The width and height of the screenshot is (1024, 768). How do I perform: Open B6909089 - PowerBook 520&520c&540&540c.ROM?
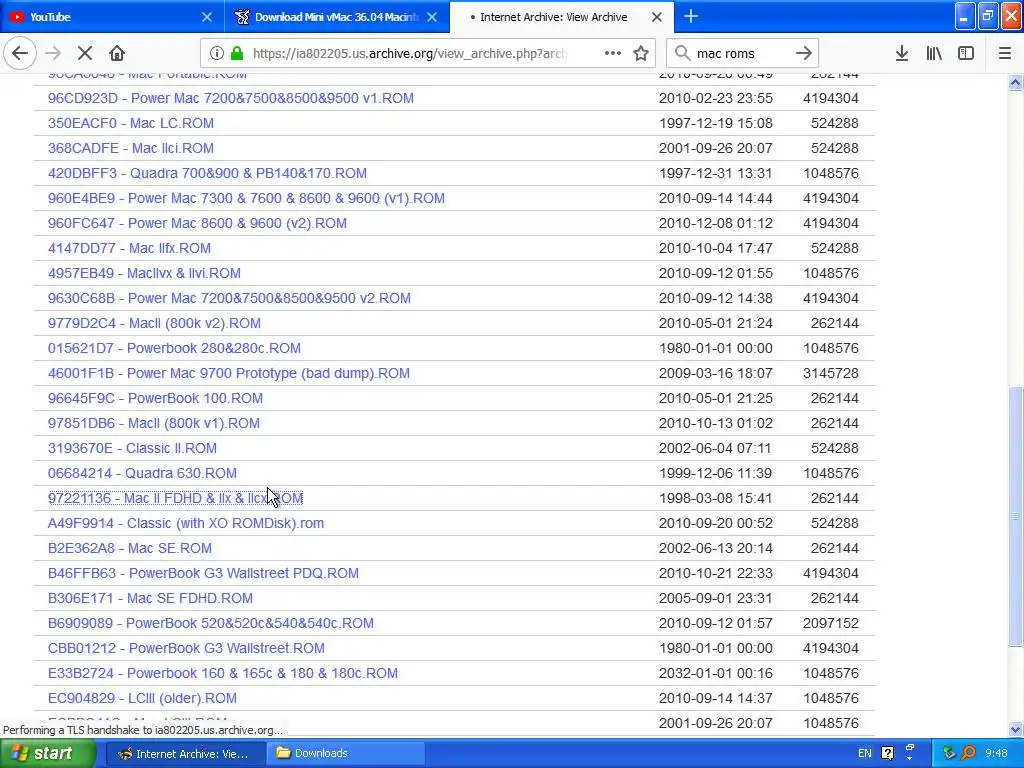tap(211, 623)
